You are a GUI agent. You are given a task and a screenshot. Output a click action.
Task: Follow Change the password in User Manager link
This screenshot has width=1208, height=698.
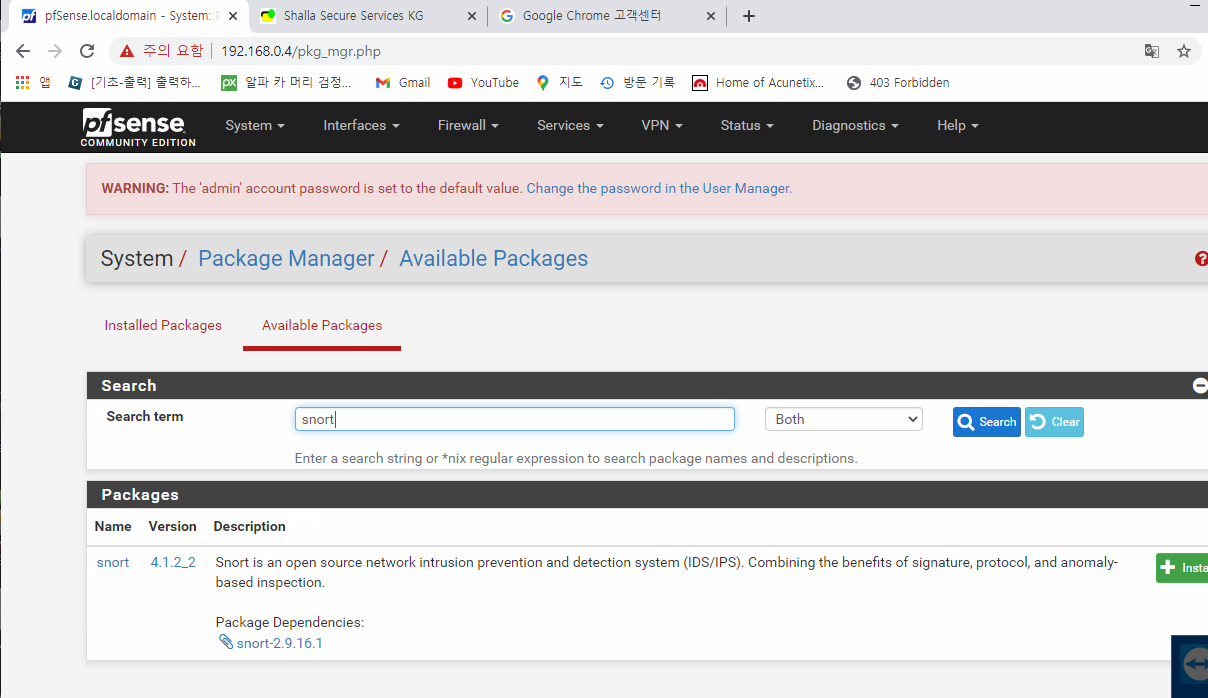(659, 188)
